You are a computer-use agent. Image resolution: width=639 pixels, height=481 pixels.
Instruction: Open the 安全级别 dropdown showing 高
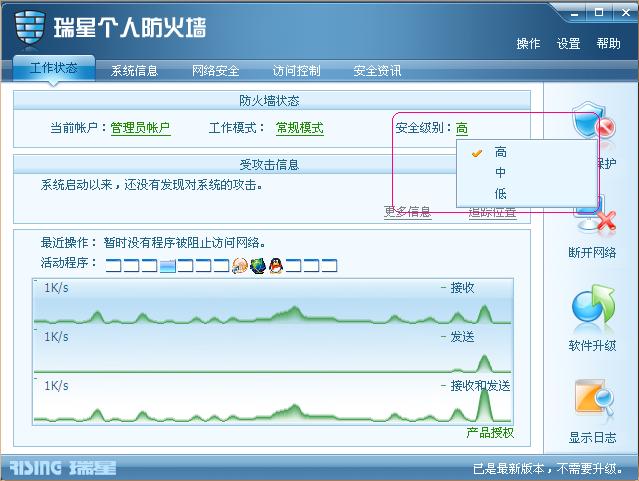click(462, 128)
